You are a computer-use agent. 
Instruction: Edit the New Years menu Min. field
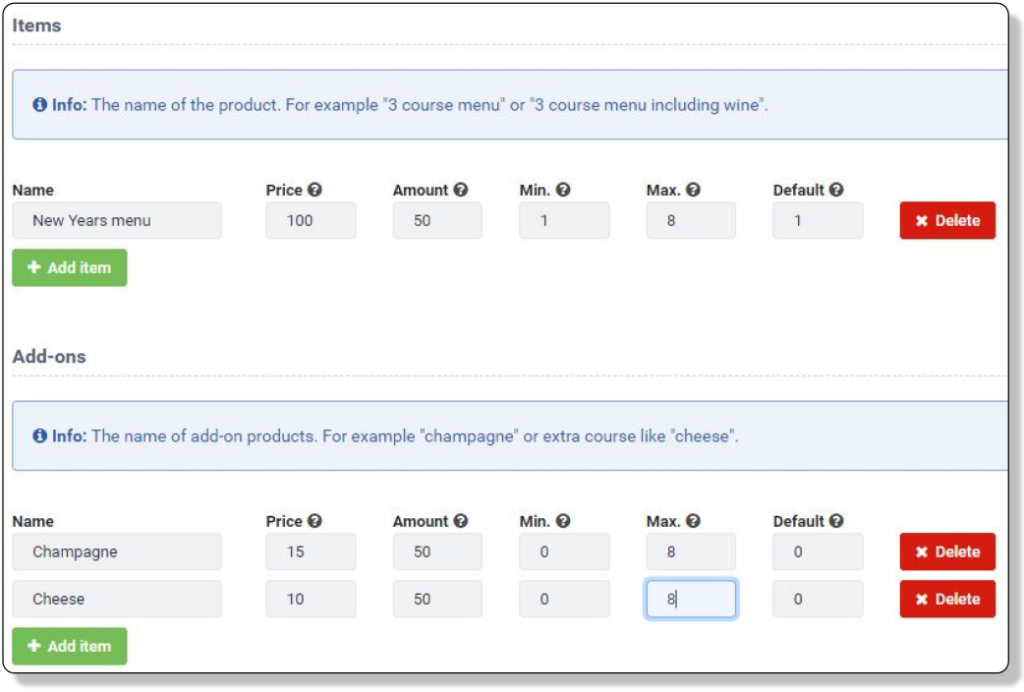(x=564, y=221)
